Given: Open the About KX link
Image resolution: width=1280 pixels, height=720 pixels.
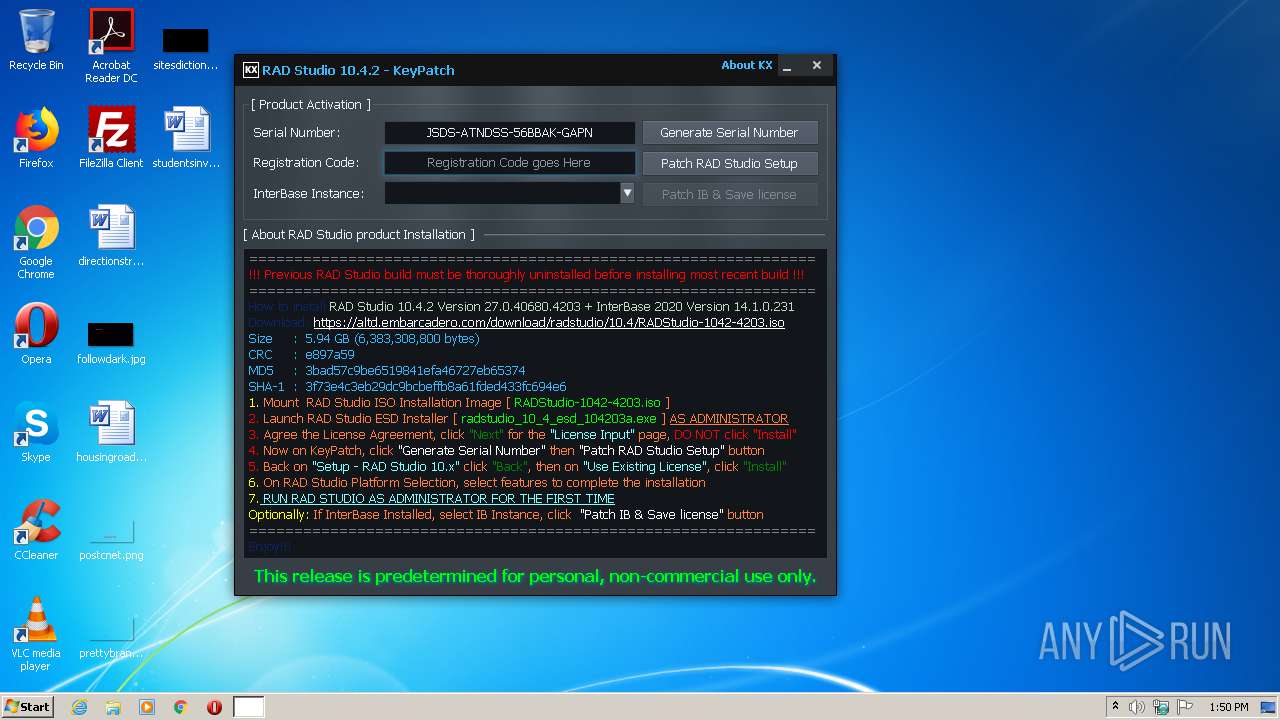Looking at the screenshot, I should pyautogui.click(x=747, y=65).
